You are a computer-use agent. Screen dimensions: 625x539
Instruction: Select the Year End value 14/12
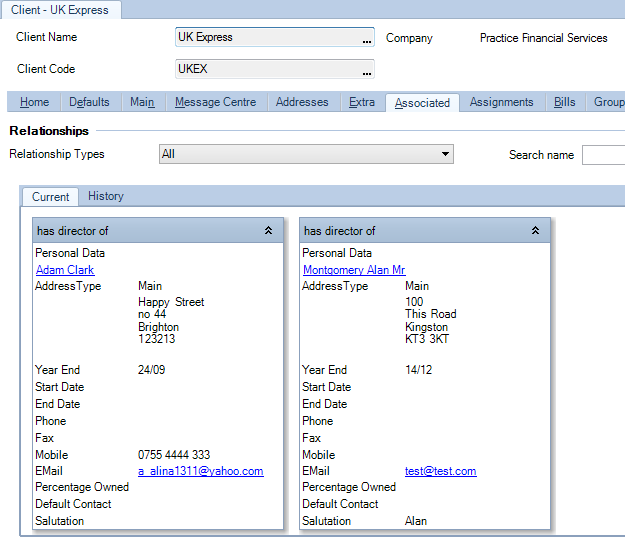coord(419,370)
